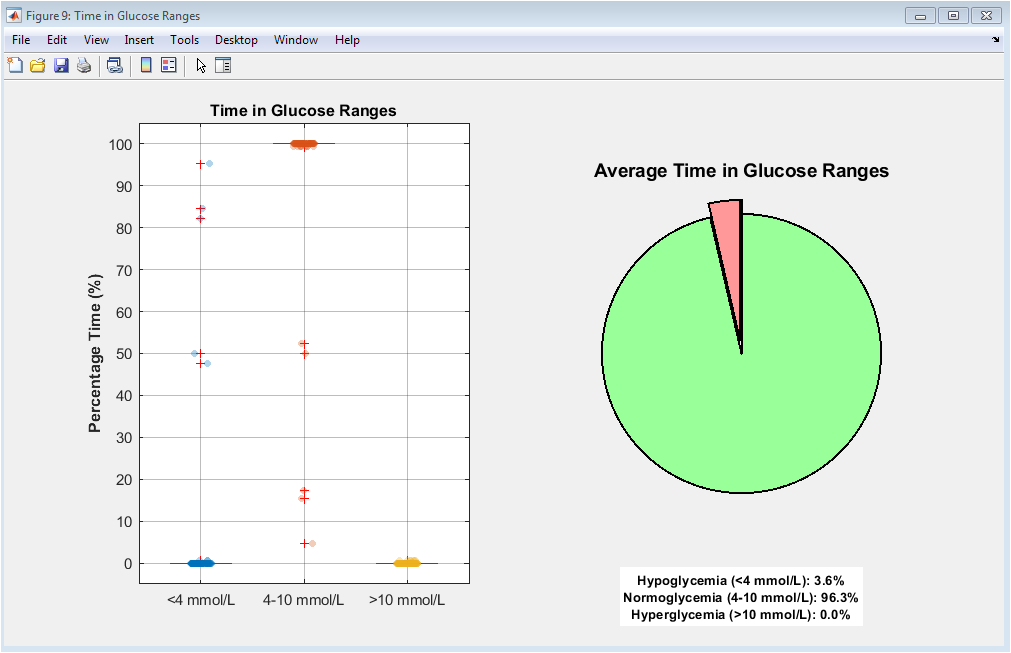Image resolution: width=1011 pixels, height=653 pixels.
Task: Expand the Insert menu
Action: (139, 40)
